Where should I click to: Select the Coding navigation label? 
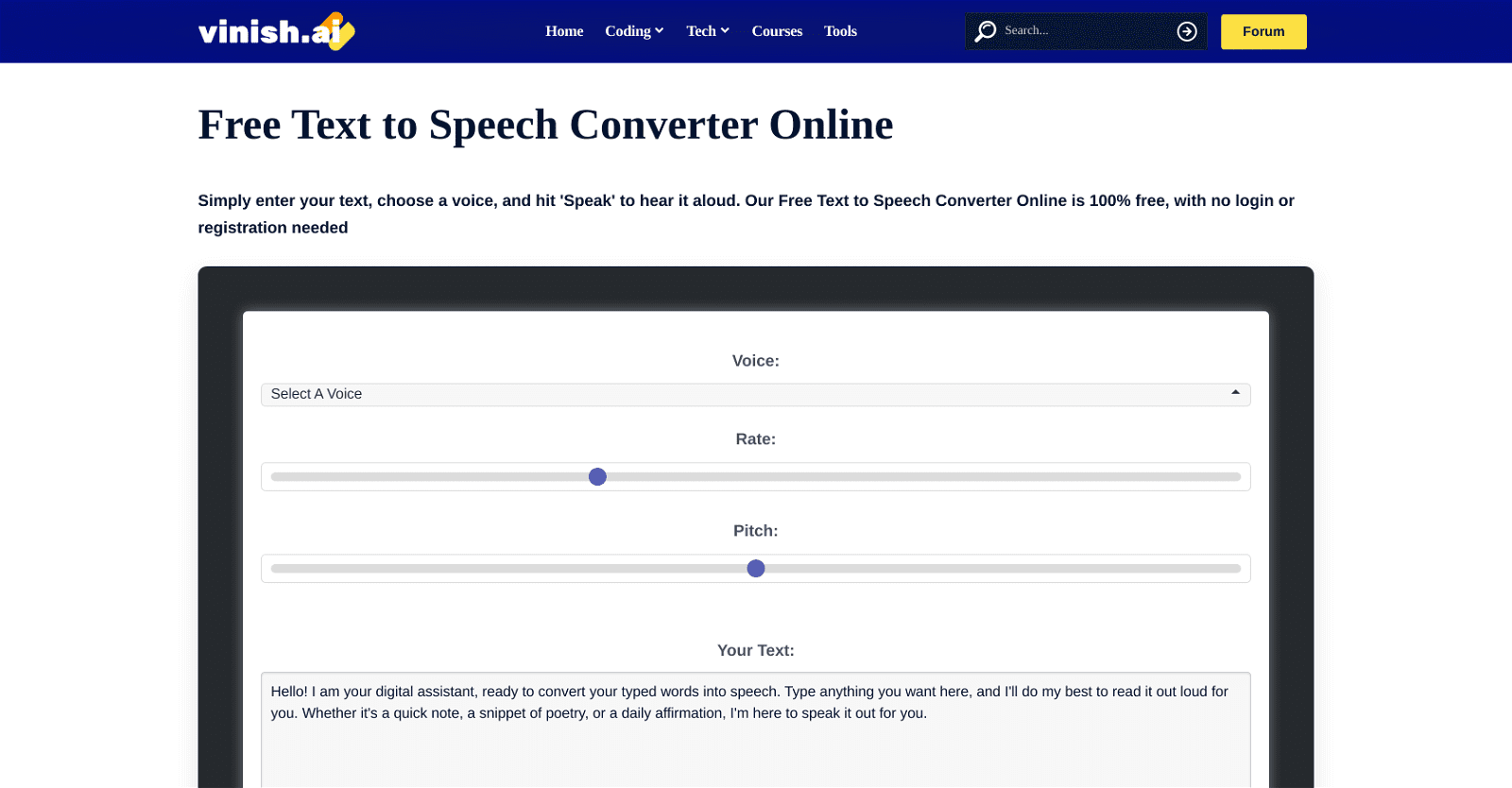point(627,31)
